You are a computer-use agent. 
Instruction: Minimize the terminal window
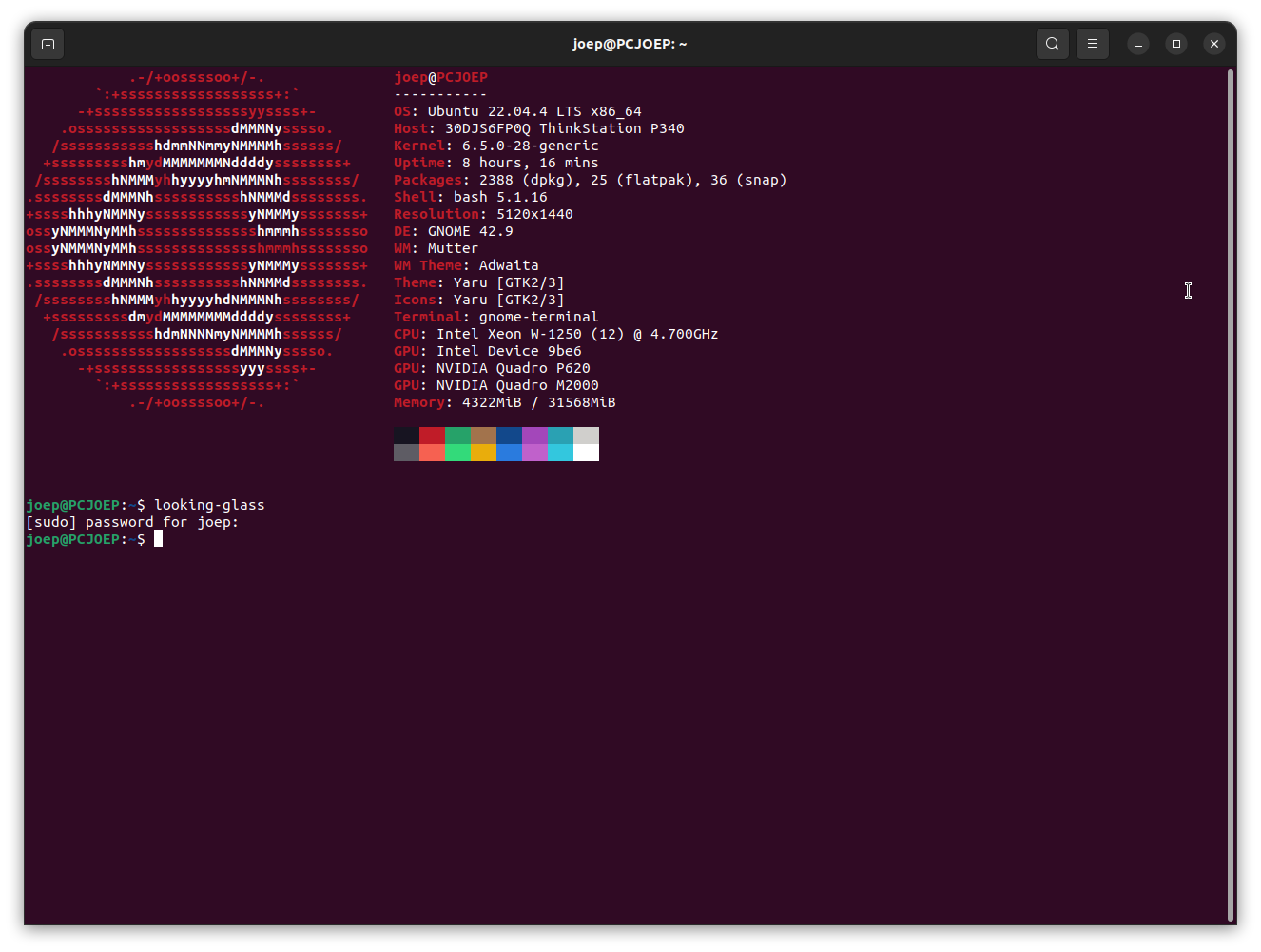pos(1138,44)
